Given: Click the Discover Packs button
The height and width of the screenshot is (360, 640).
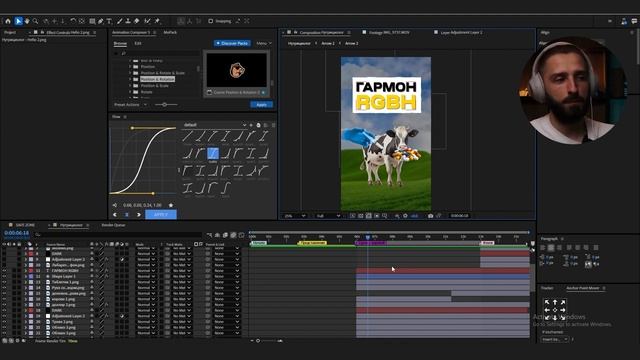Looking at the screenshot, I should coord(232,43).
